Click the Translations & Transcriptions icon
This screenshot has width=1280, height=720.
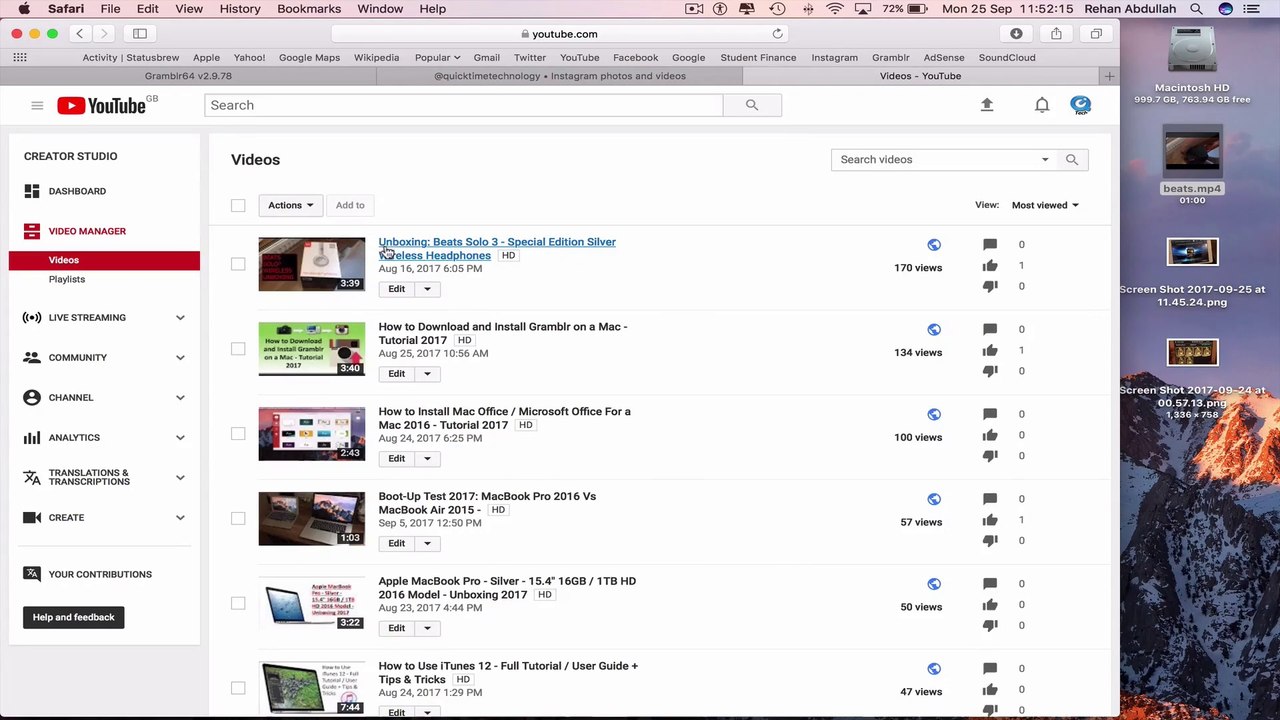[32, 477]
